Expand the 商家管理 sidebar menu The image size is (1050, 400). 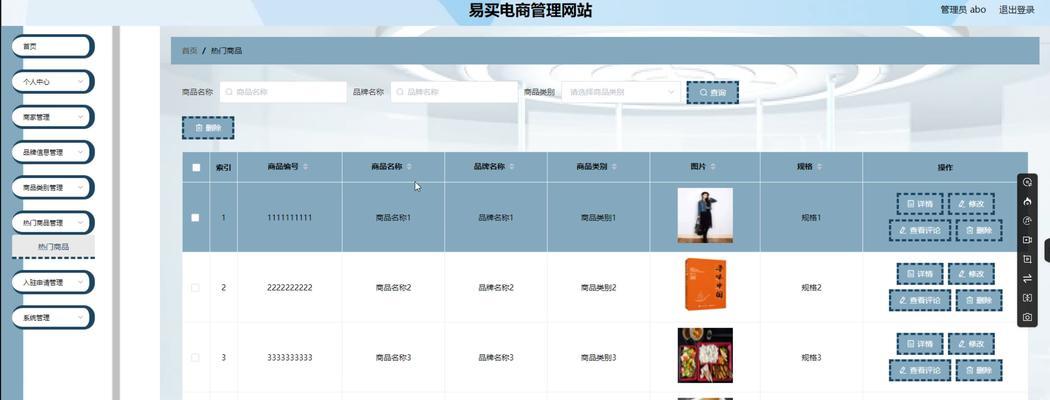(x=52, y=117)
